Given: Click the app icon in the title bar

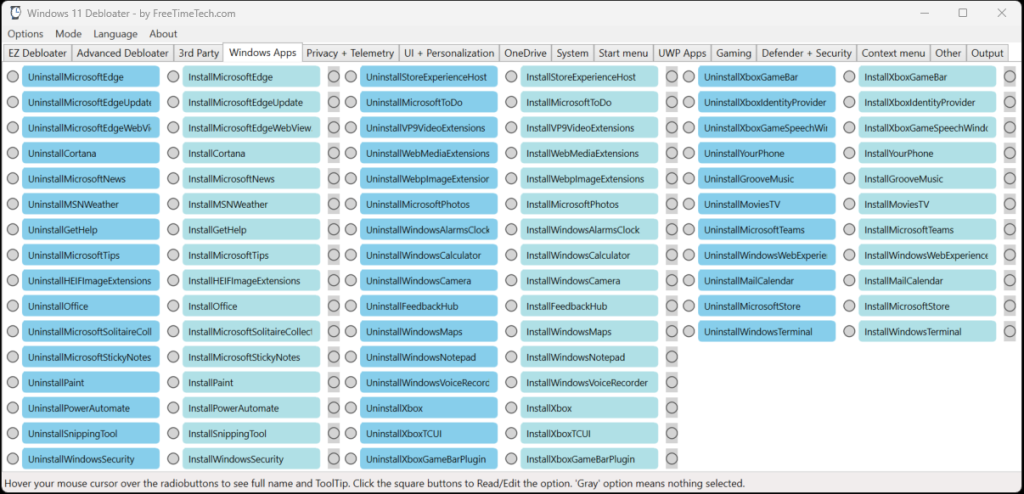Looking at the screenshot, I should coord(15,13).
